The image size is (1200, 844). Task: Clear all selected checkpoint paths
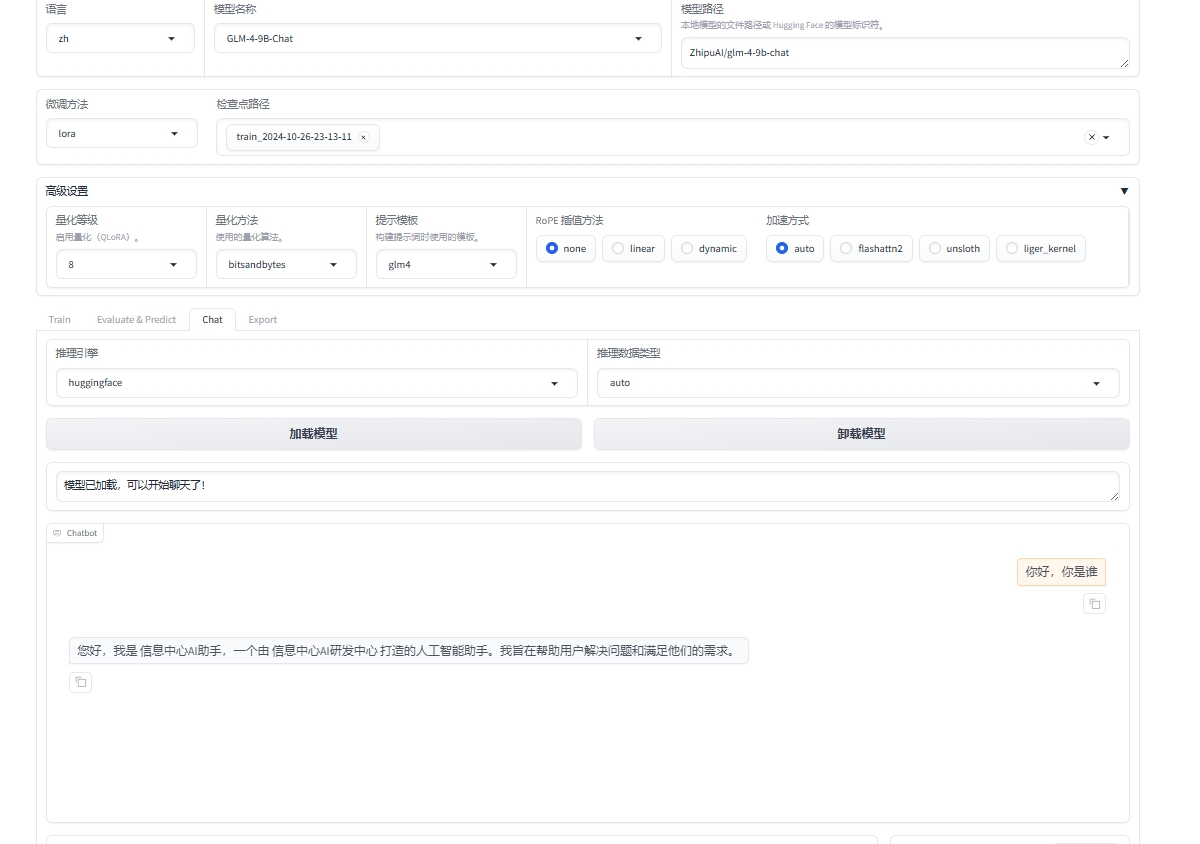1091,137
